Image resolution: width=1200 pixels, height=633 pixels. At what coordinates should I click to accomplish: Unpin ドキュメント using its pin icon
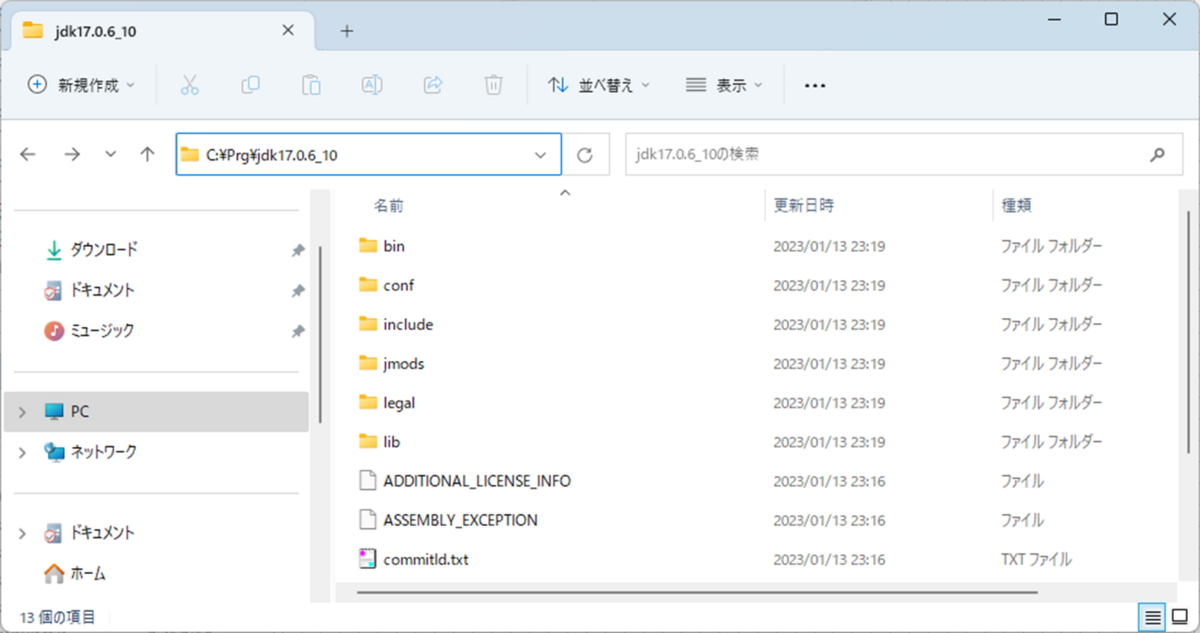coord(297,290)
